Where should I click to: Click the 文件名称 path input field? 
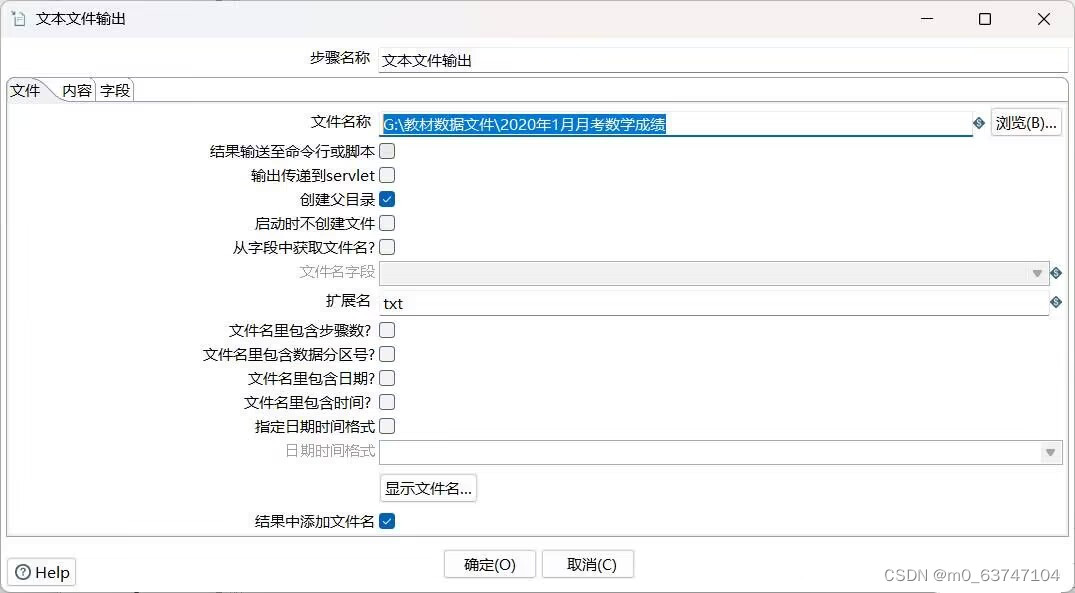(x=675, y=123)
